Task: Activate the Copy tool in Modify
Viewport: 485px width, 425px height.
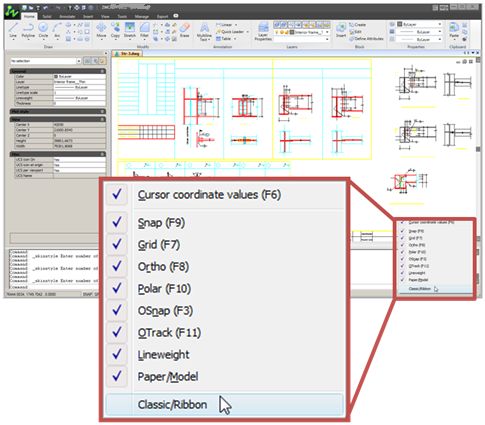Action: coord(115,30)
